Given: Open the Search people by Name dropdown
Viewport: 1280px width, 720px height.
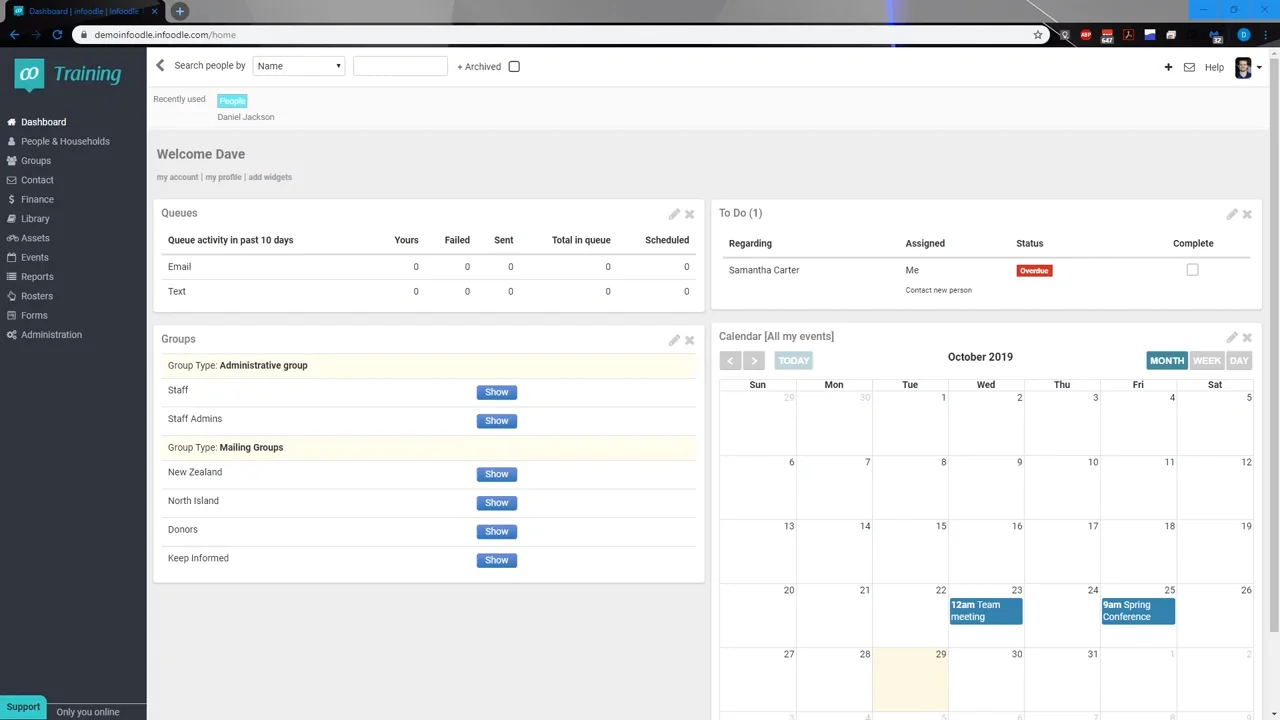Looking at the screenshot, I should [x=299, y=66].
